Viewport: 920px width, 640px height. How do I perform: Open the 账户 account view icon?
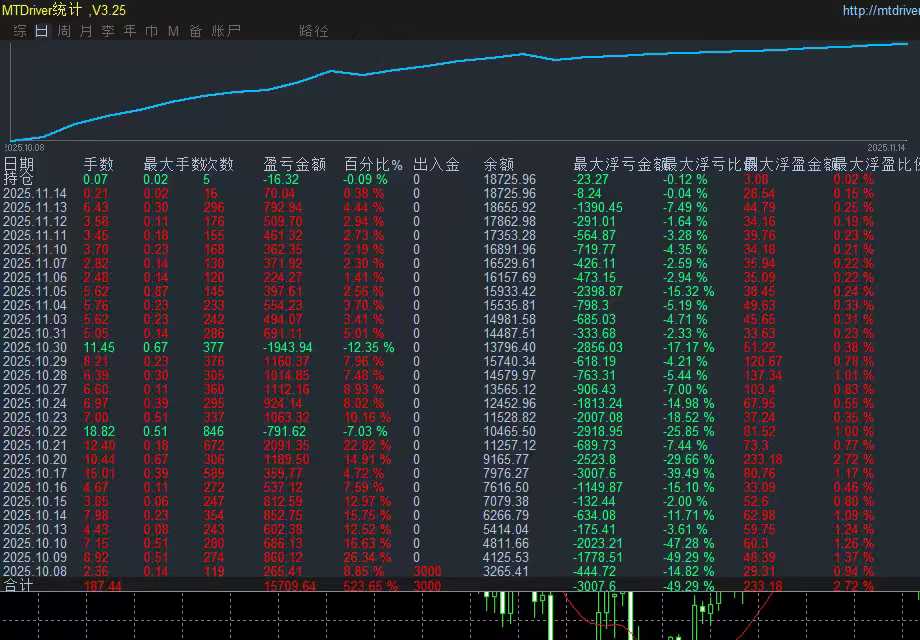point(221,31)
